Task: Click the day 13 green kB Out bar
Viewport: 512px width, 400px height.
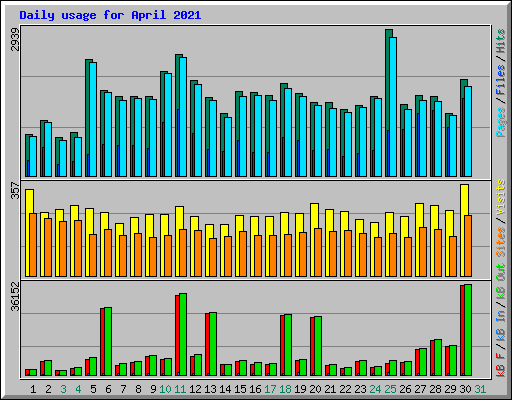Action: (x=213, y=344)
